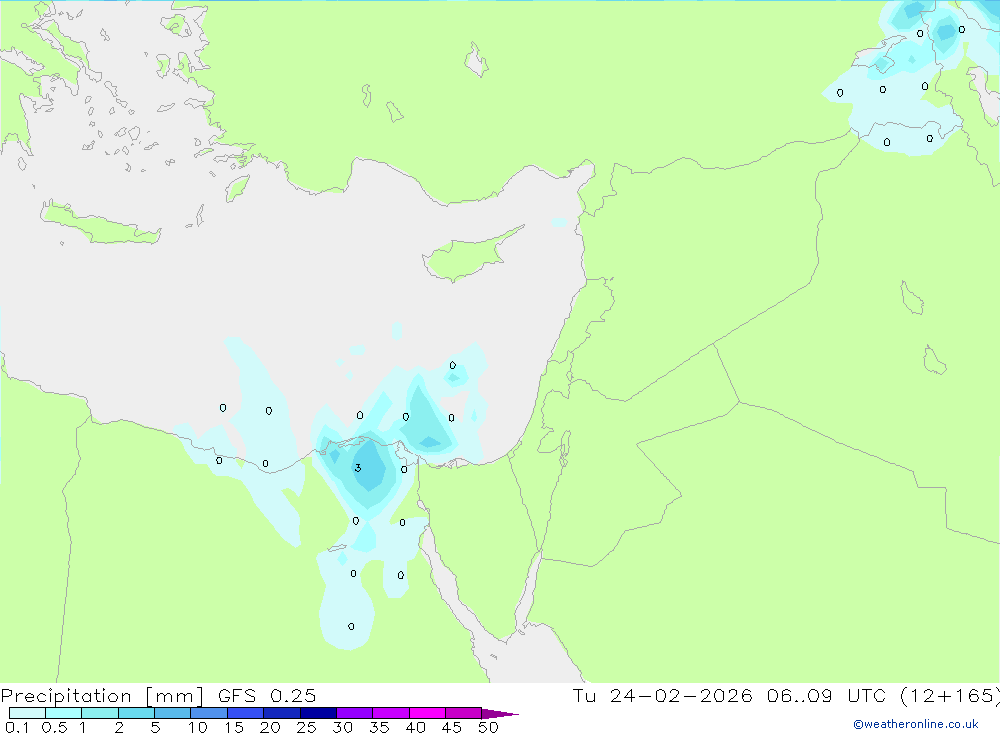Select the 0.1–0.5 mm legend swatch
1000x733 pixels.
coord(27,713)
